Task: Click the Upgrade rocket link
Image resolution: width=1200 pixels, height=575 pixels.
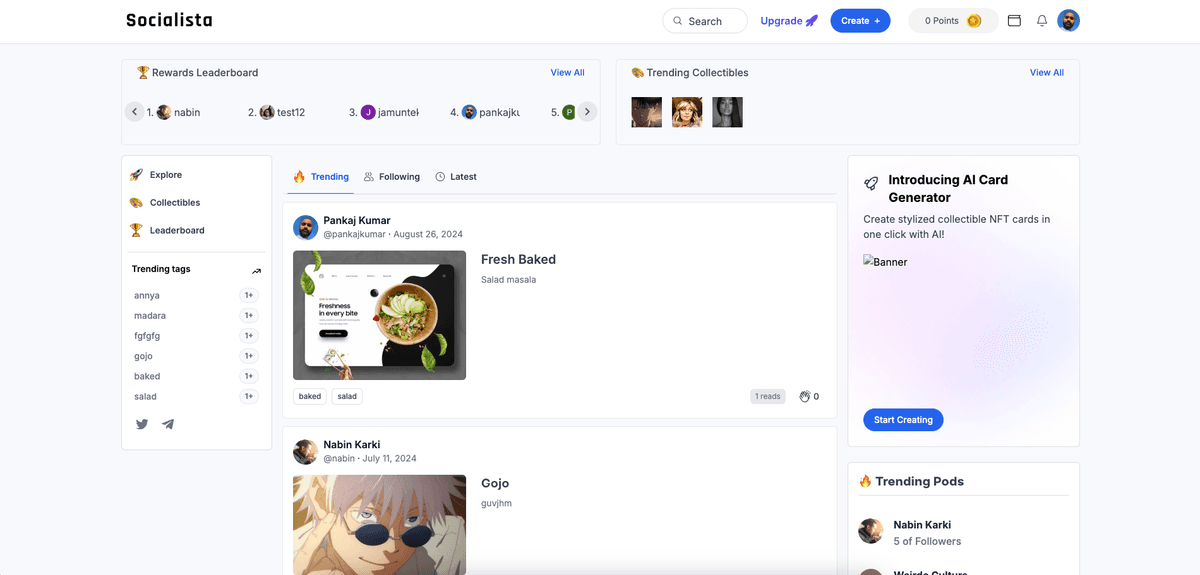Action: [789, 21]
